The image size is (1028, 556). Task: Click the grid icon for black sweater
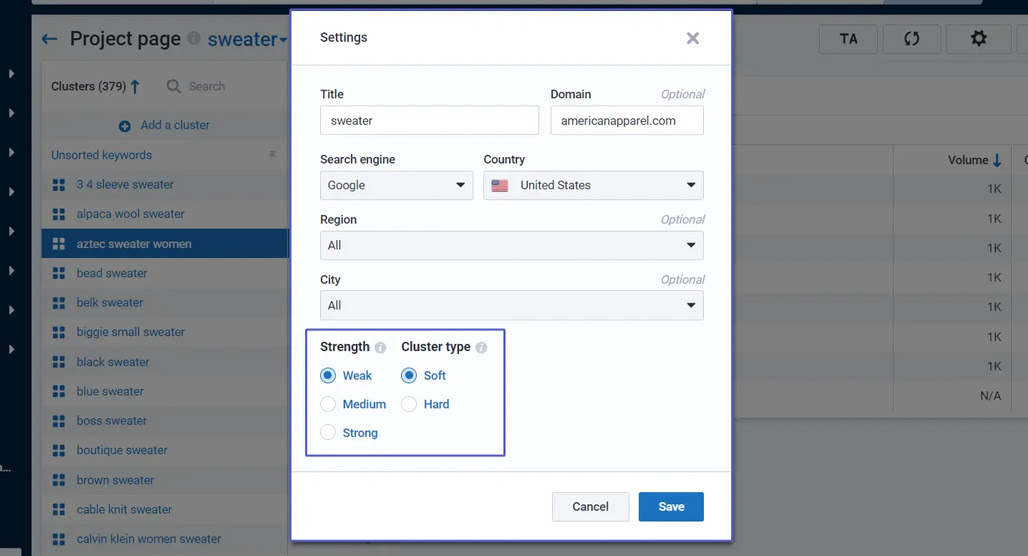[x=58, y=362]
